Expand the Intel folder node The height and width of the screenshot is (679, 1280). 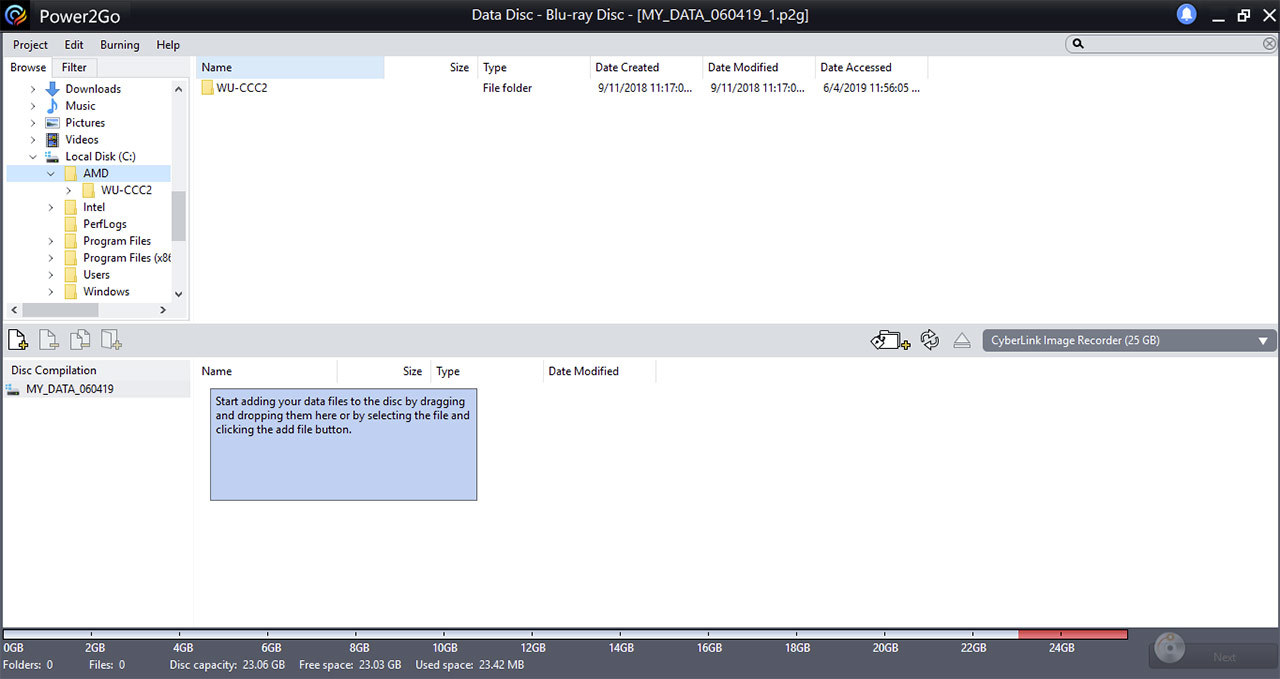click(51, 207)
